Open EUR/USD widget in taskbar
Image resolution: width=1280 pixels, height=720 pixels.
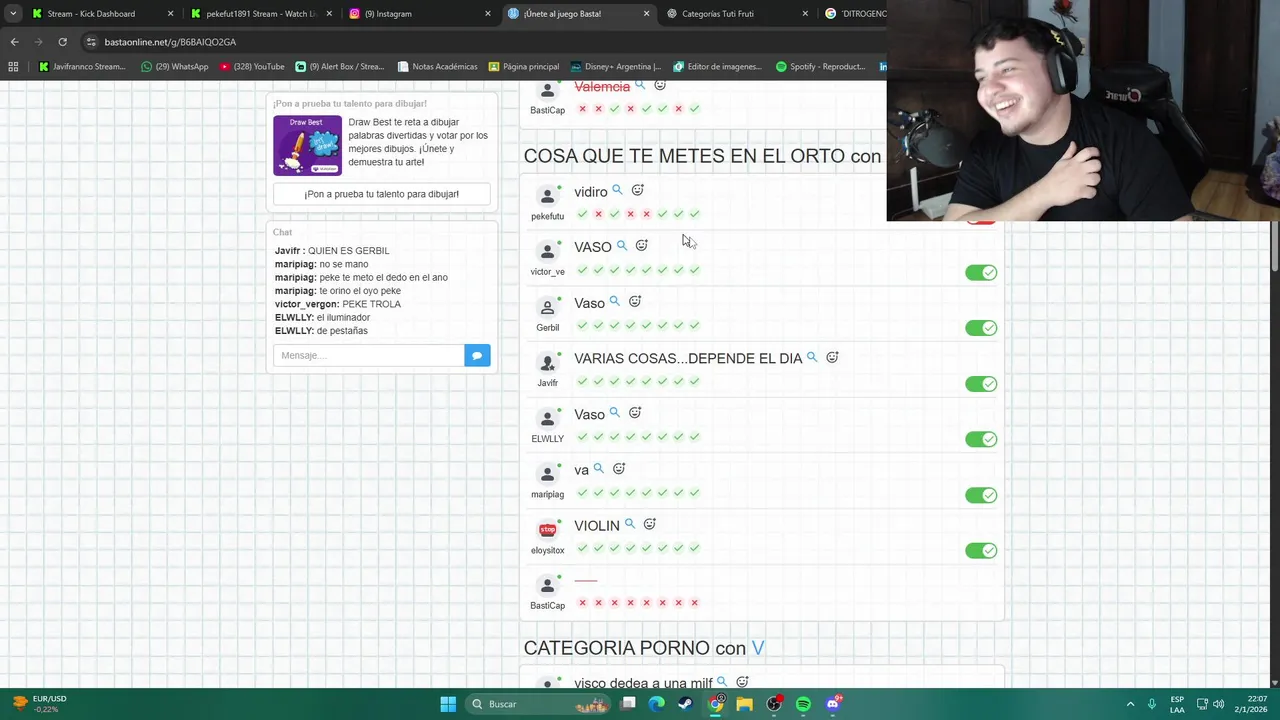pyautogui.click(x=38, y=704)
